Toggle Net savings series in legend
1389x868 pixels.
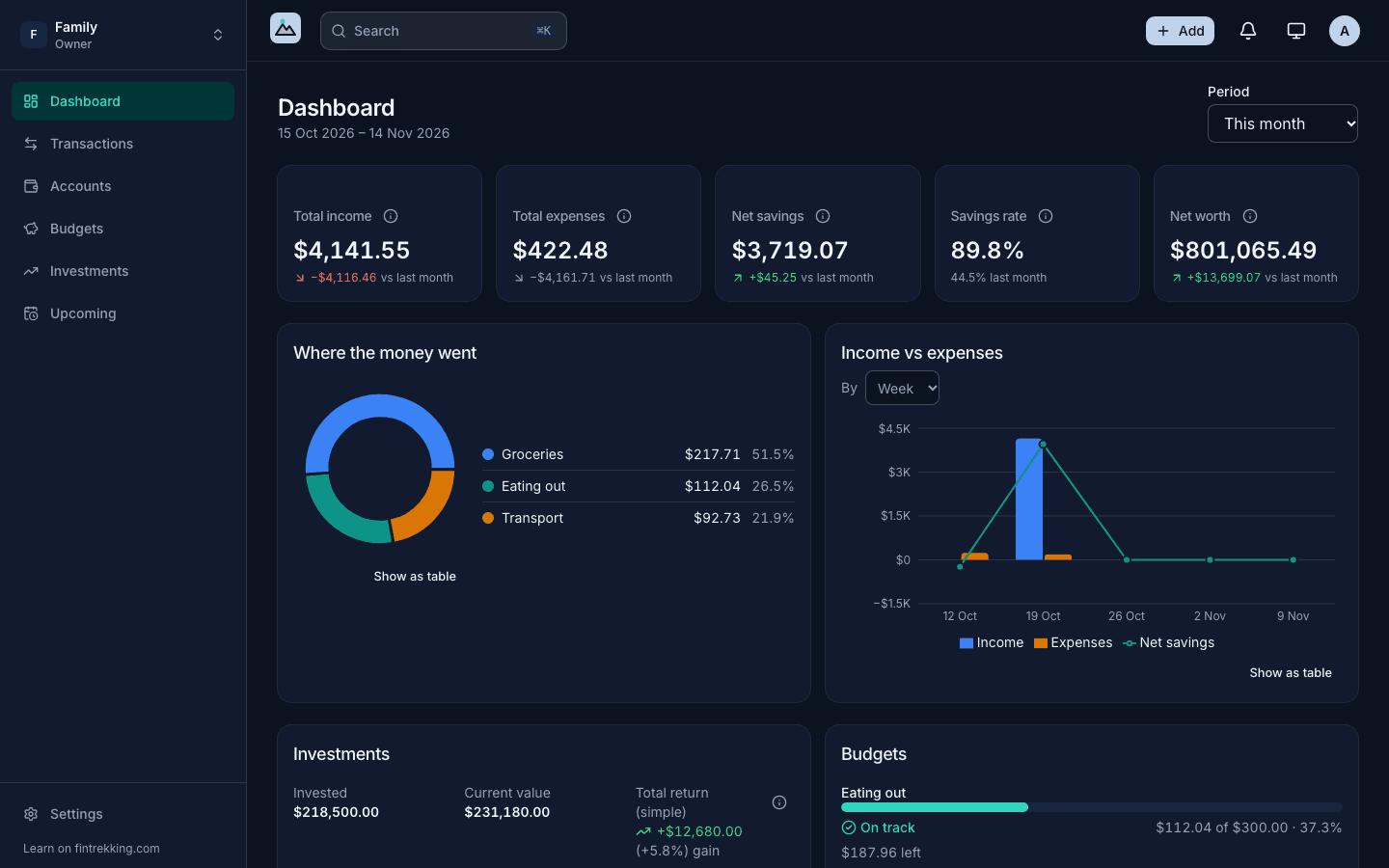click(x=1168, y=642)
